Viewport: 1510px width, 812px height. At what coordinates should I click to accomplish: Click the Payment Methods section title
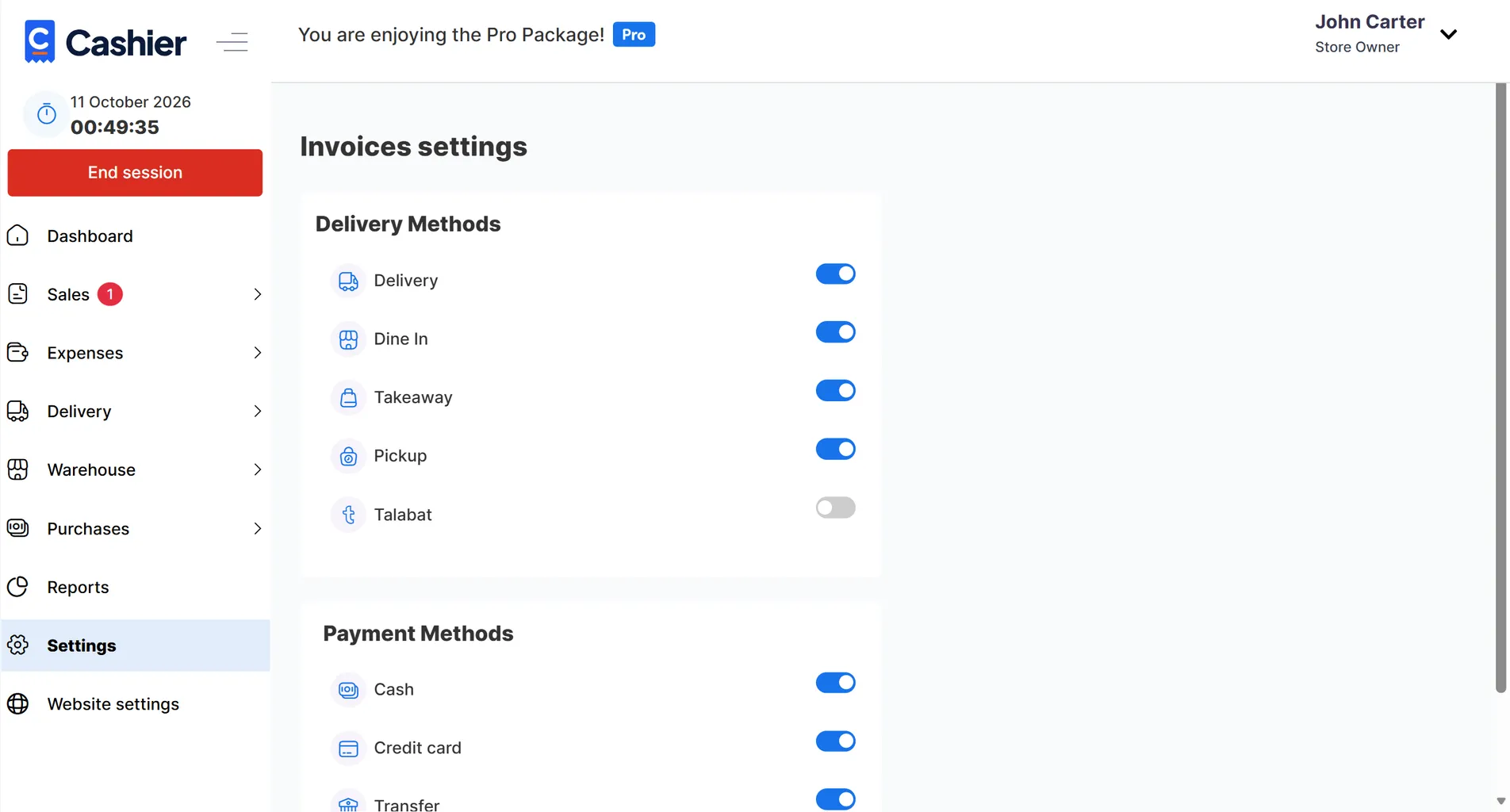pyautogui.click(x=418, y=634)
